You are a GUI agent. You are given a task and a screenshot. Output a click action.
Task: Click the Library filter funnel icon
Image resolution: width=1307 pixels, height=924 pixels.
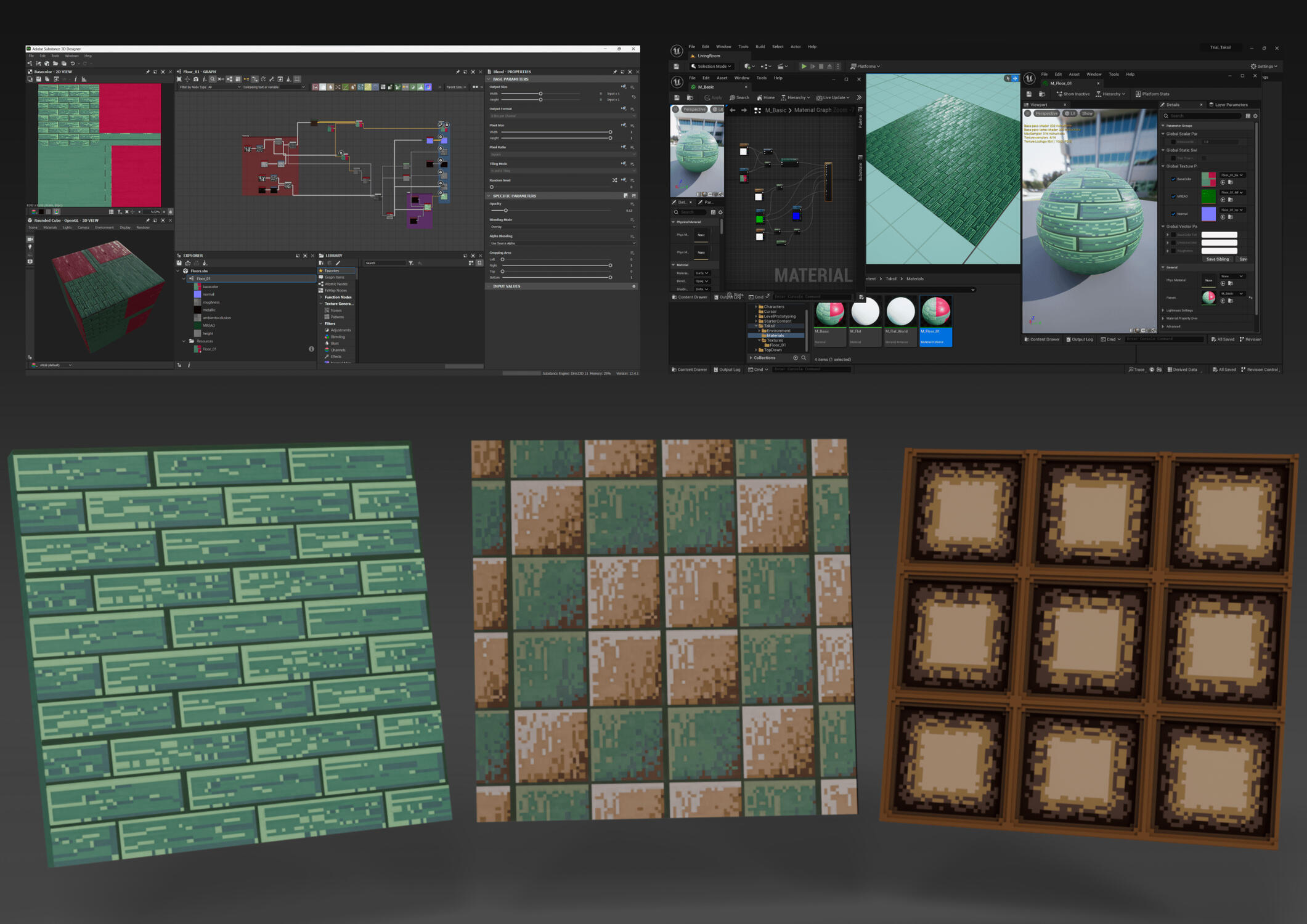click(x=411, y=263)
